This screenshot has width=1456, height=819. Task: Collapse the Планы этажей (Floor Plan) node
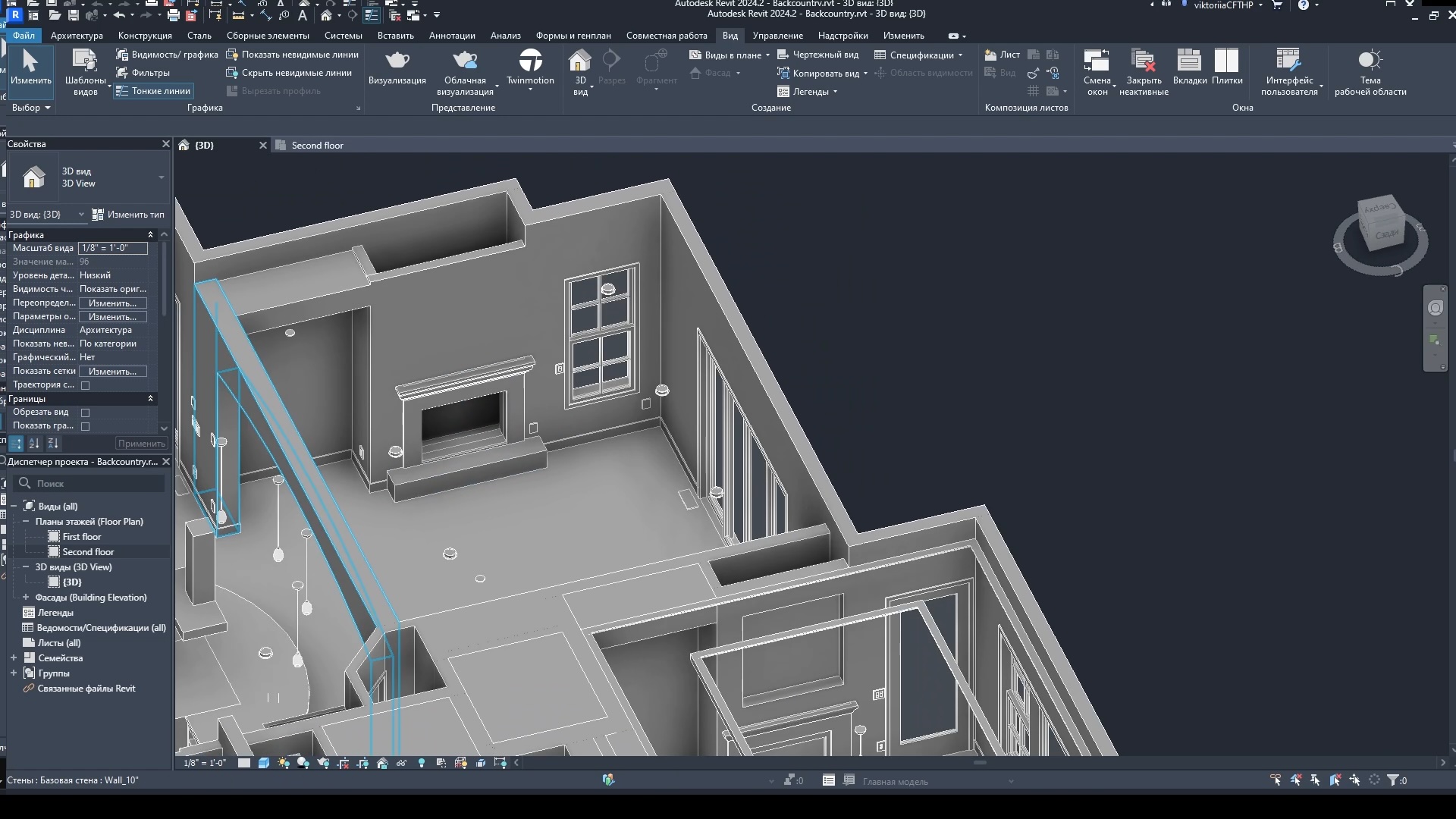(x=25, y=522)
